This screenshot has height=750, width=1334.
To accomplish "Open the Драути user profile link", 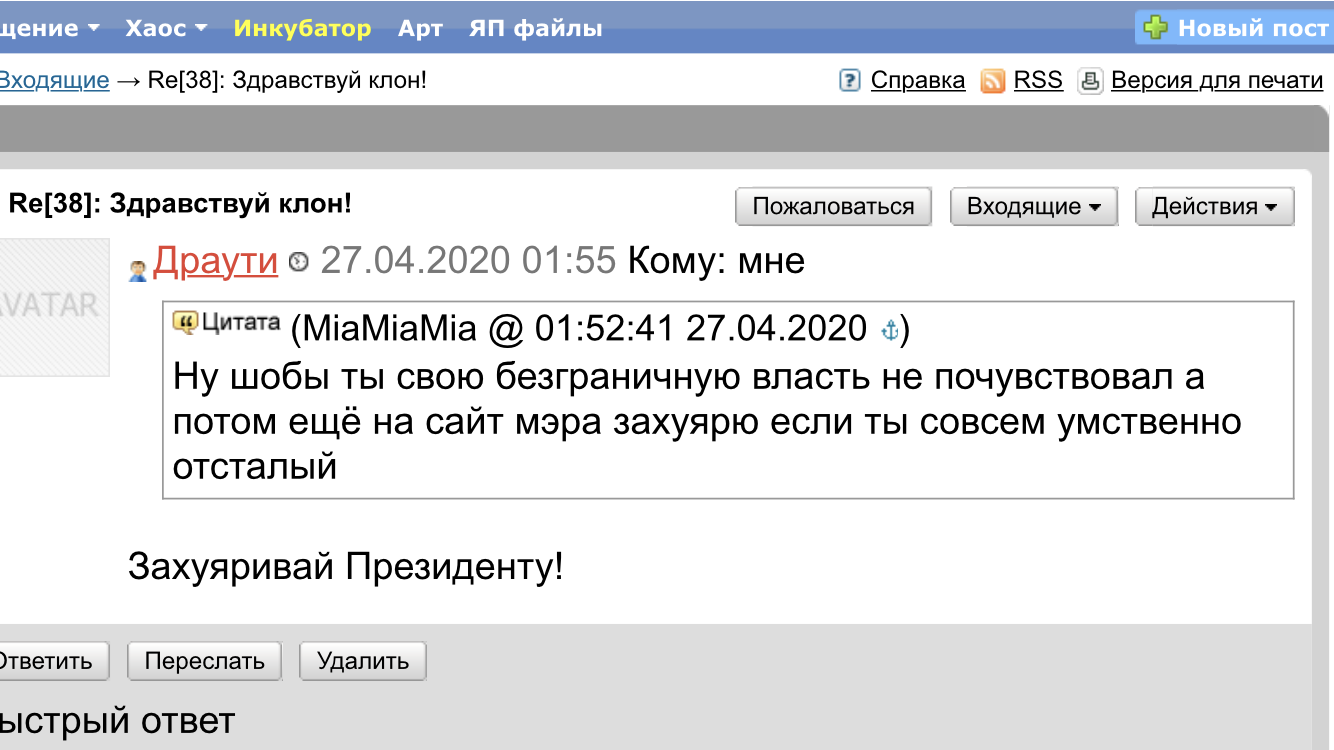I will 215,261.
